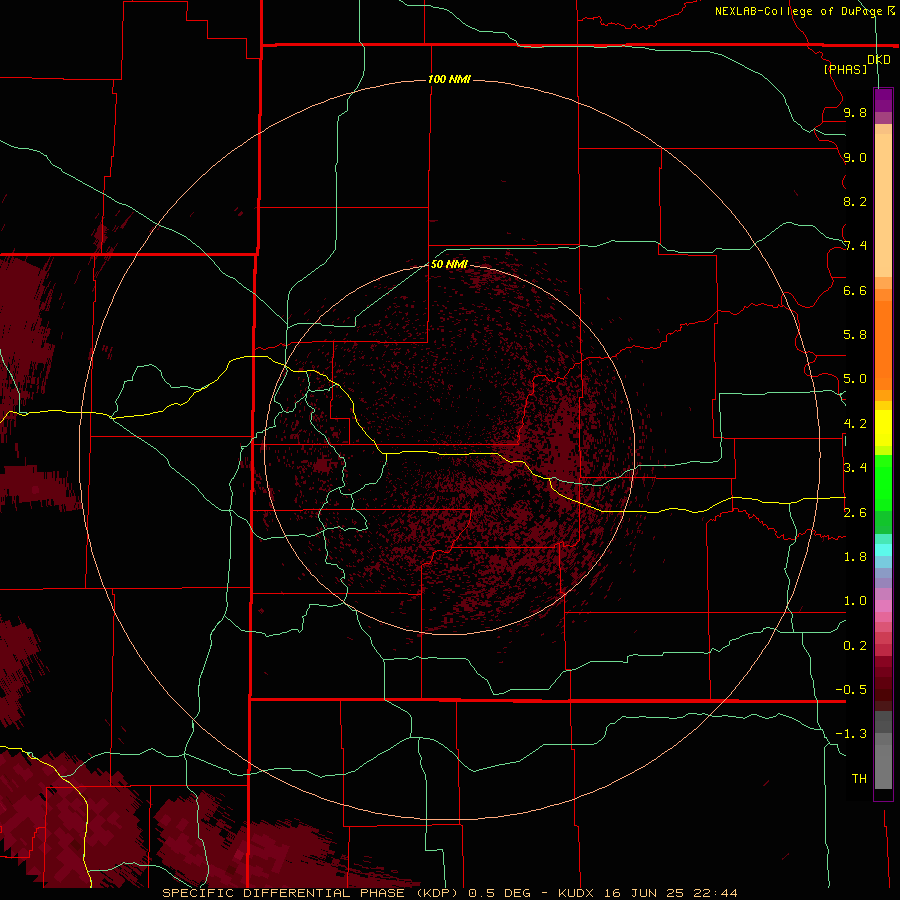Pick the cyan segment of the color scale
Image resolution: width=900 pixels, height=900 pixels.
point(883,550)
